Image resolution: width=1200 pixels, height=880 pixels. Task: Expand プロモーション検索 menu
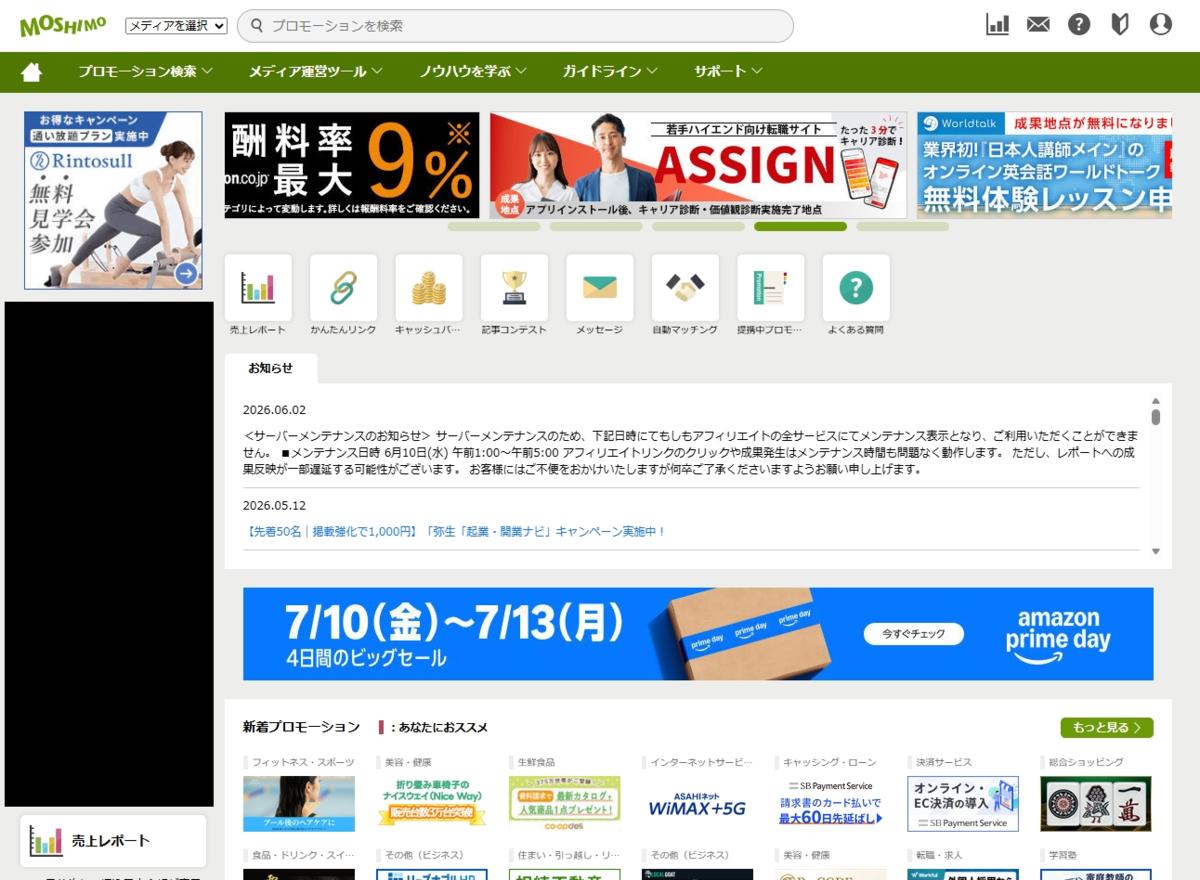coord(146,72)
